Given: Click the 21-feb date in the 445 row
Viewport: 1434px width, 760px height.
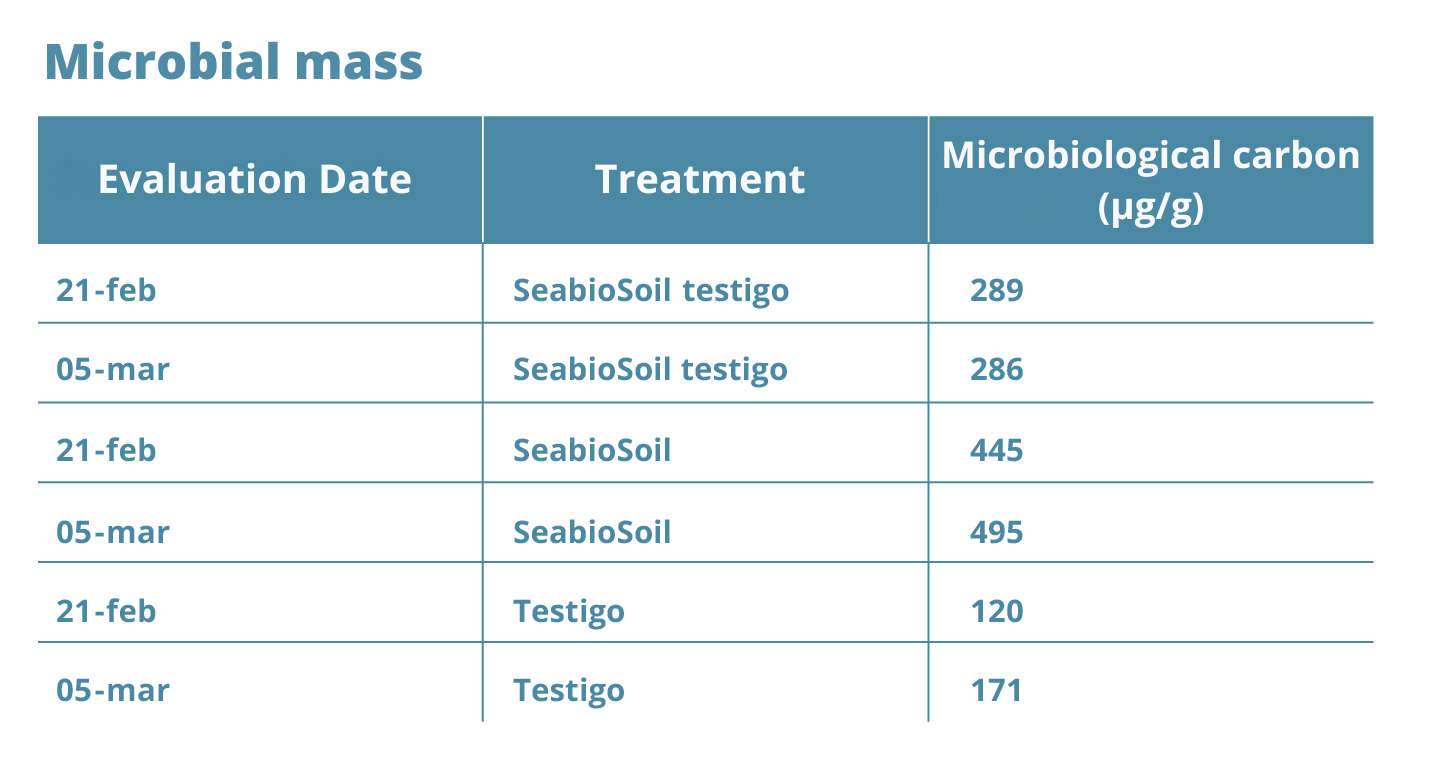Looking at the screenshot, I should [106, 450].
